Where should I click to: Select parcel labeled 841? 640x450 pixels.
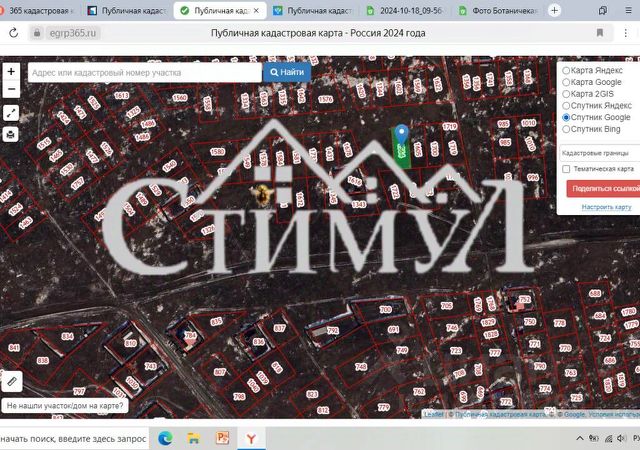pos(14,348)
